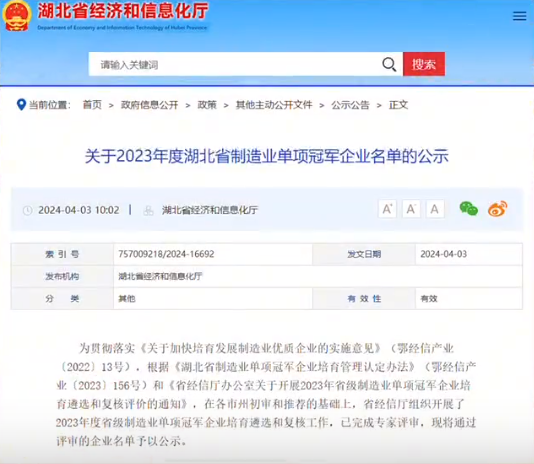The image size is (534, 464).
Task: Click the 发布机构 table label
Action: [62, 276]
